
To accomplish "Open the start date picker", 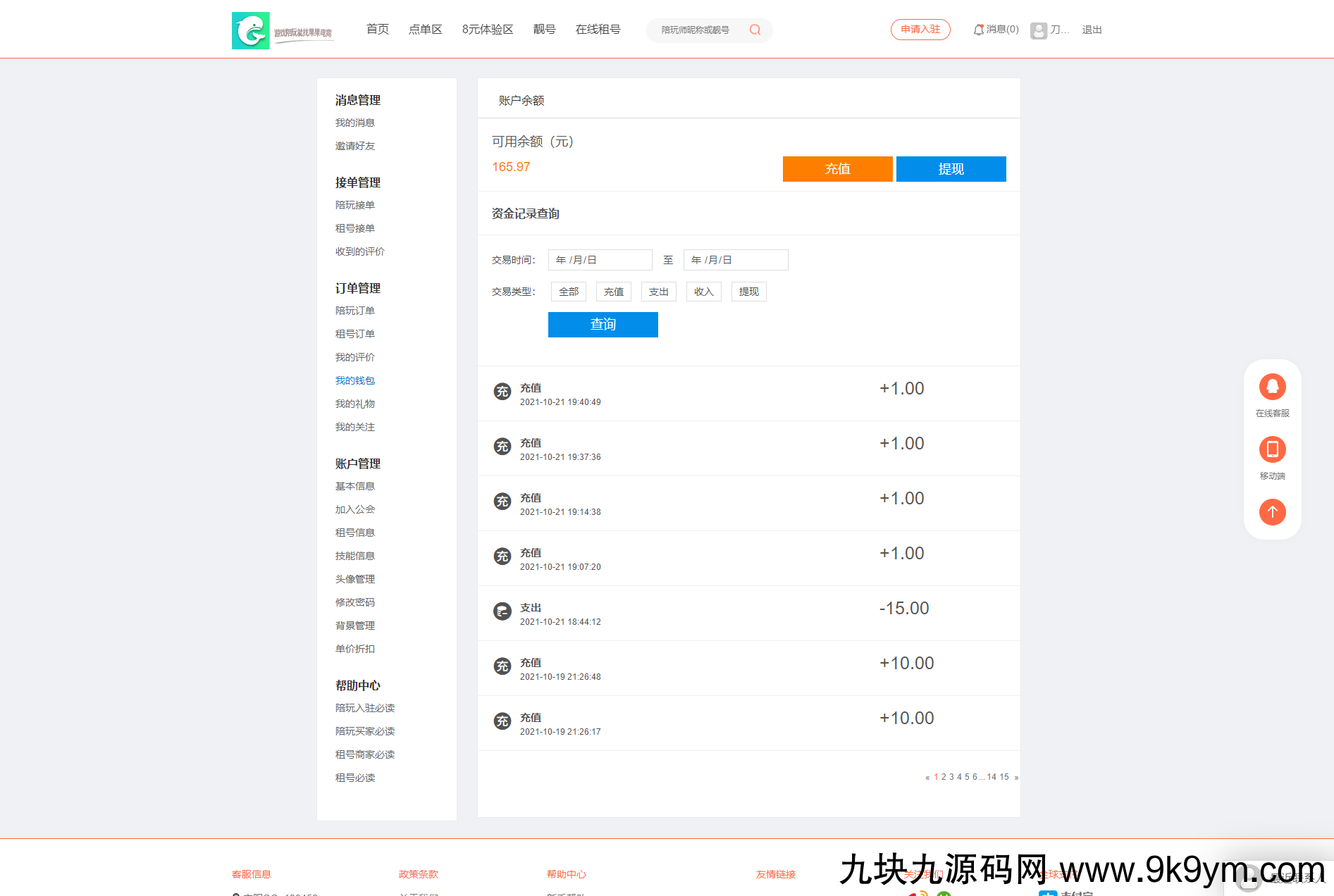I will (x=600, y=260).
